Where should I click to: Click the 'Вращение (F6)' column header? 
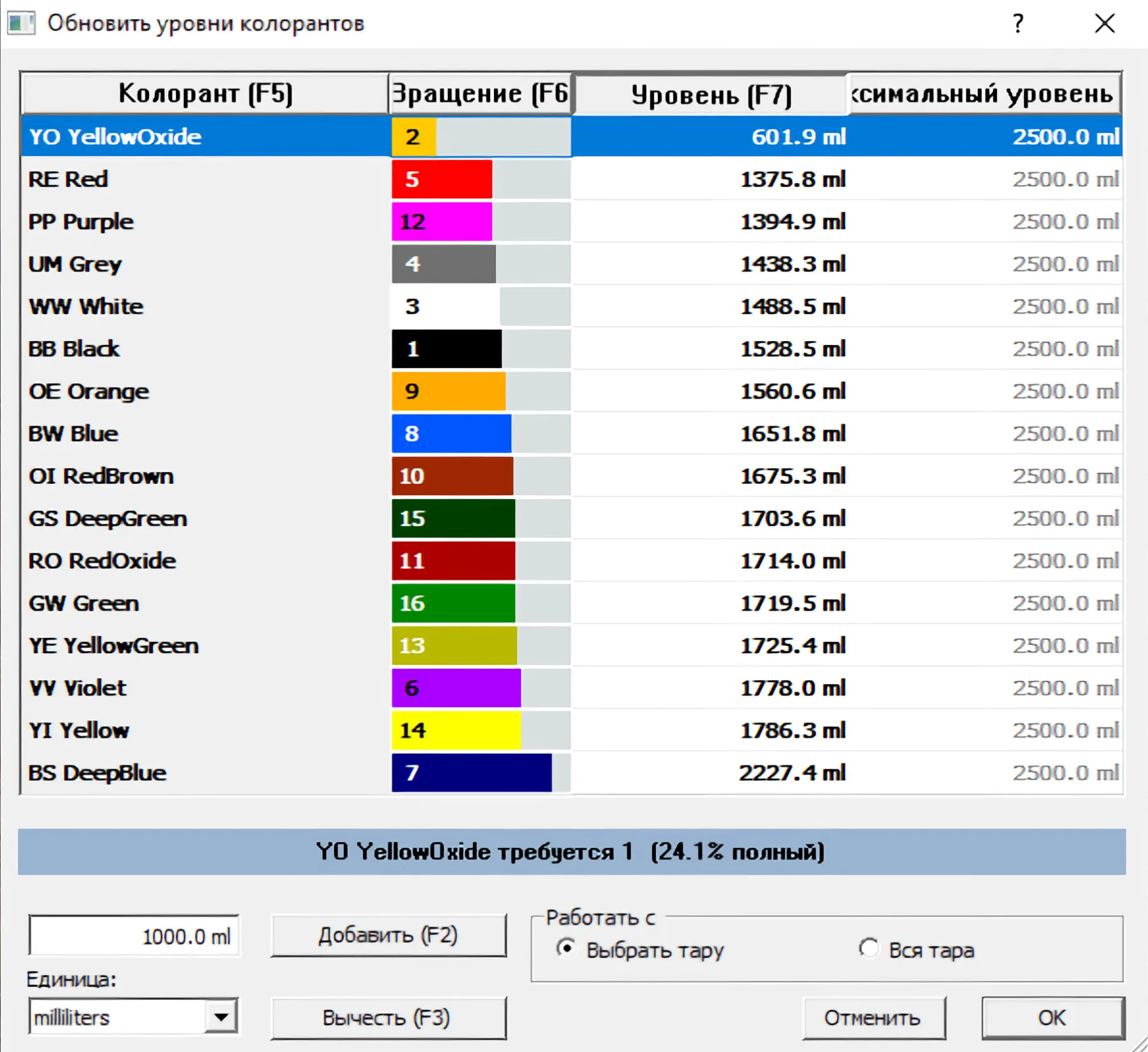pyautogui.click(x=480, y=93)
